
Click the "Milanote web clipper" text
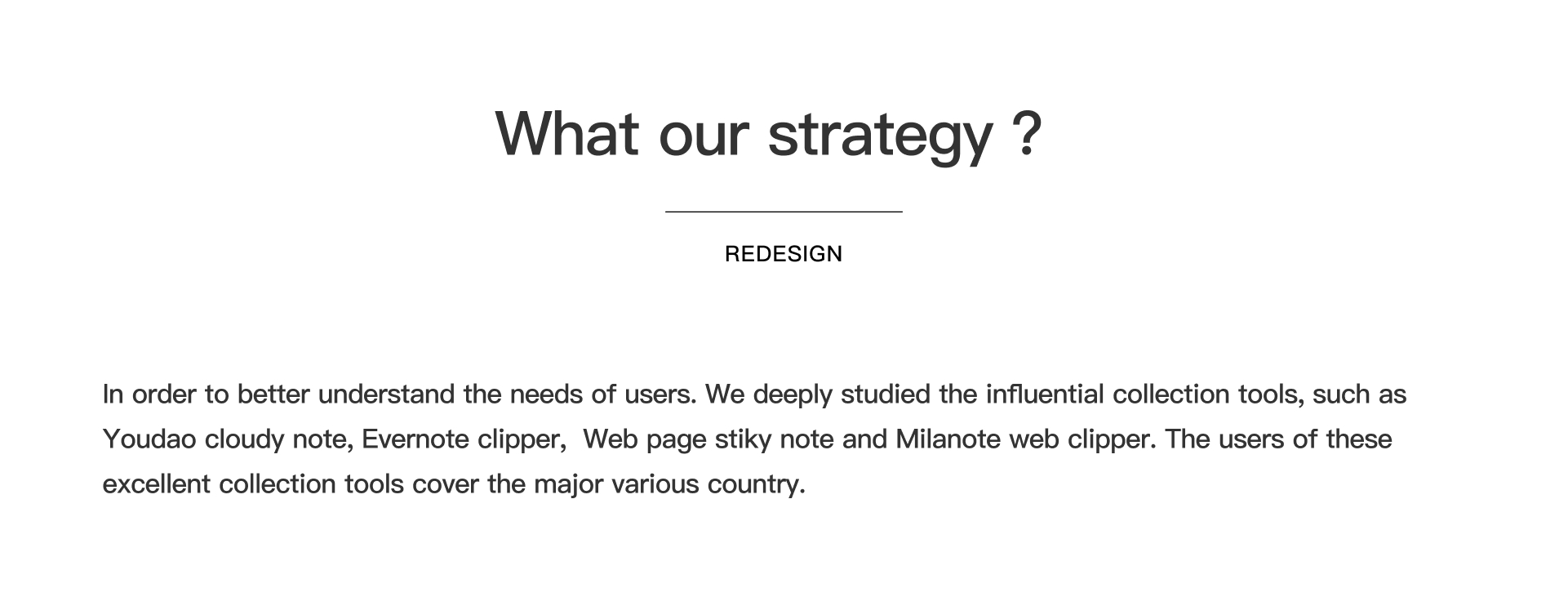(x=1024, y=439)
